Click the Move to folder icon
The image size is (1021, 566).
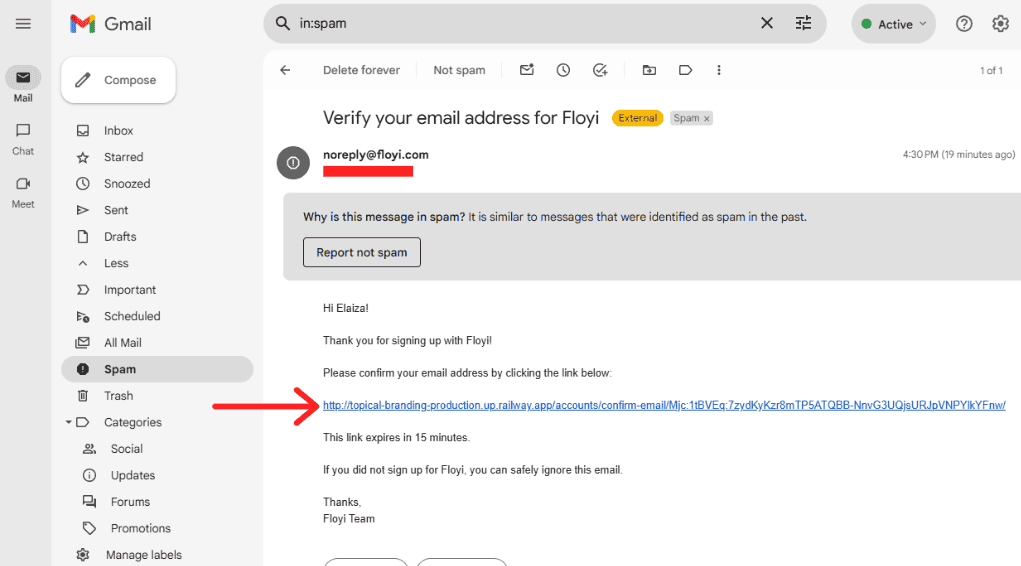[x=649, y=70]
